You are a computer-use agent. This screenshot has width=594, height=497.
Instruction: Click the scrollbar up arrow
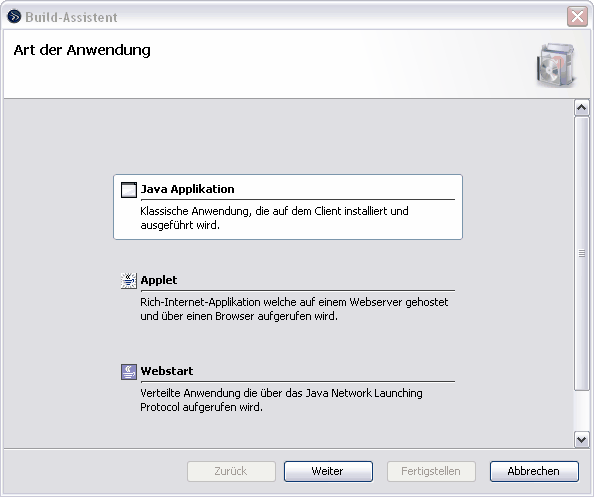coord(581,108)
